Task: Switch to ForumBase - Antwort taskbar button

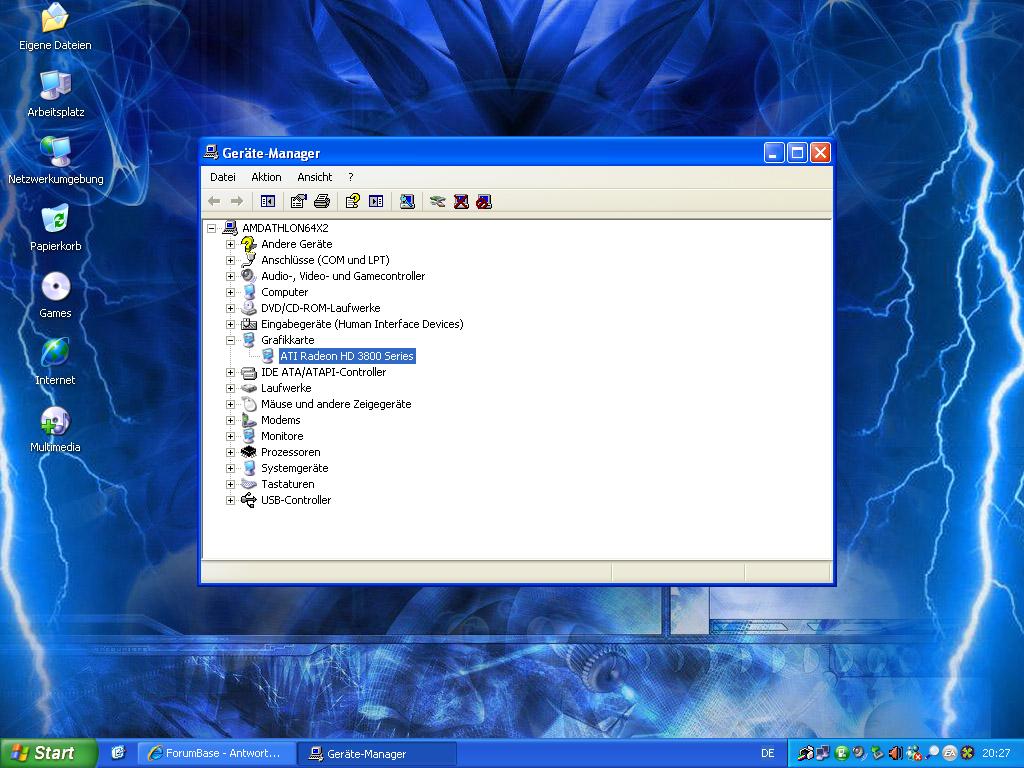Action: pyautogui.click(x=216, y=753)
